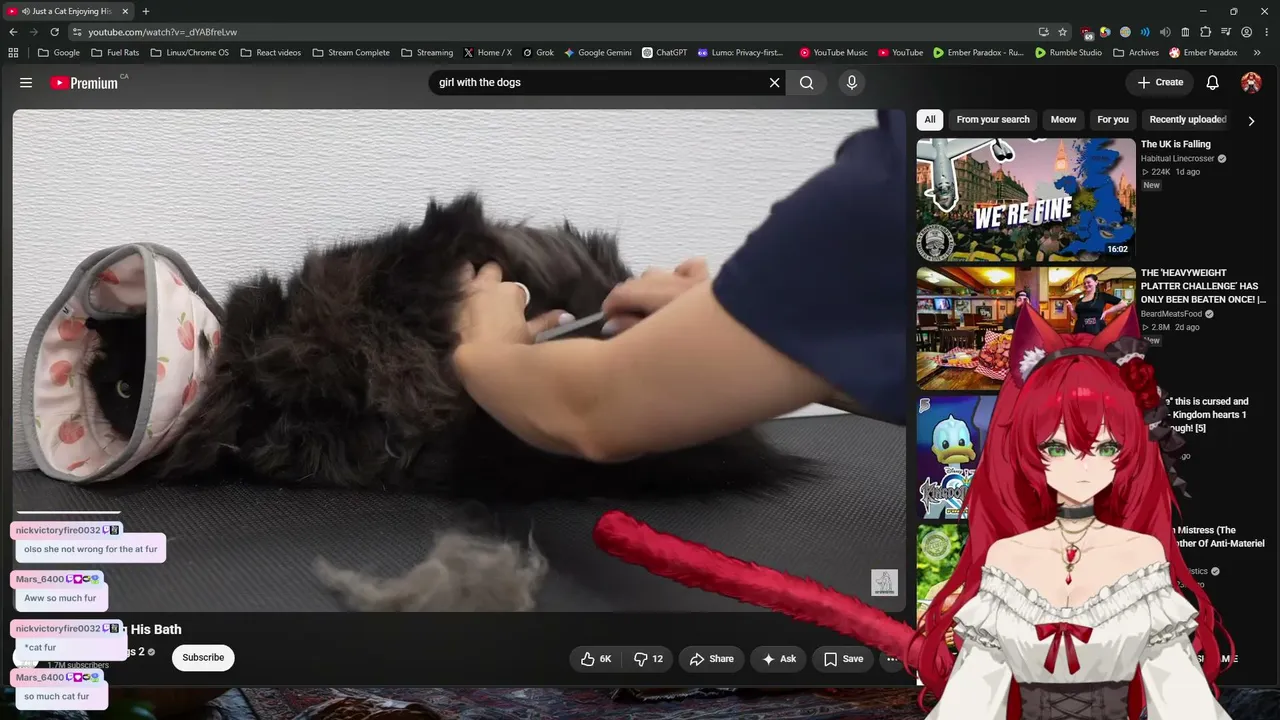Mute tab via speaker icon on tab
The image size is (1280, 720).
coord(25,11)
